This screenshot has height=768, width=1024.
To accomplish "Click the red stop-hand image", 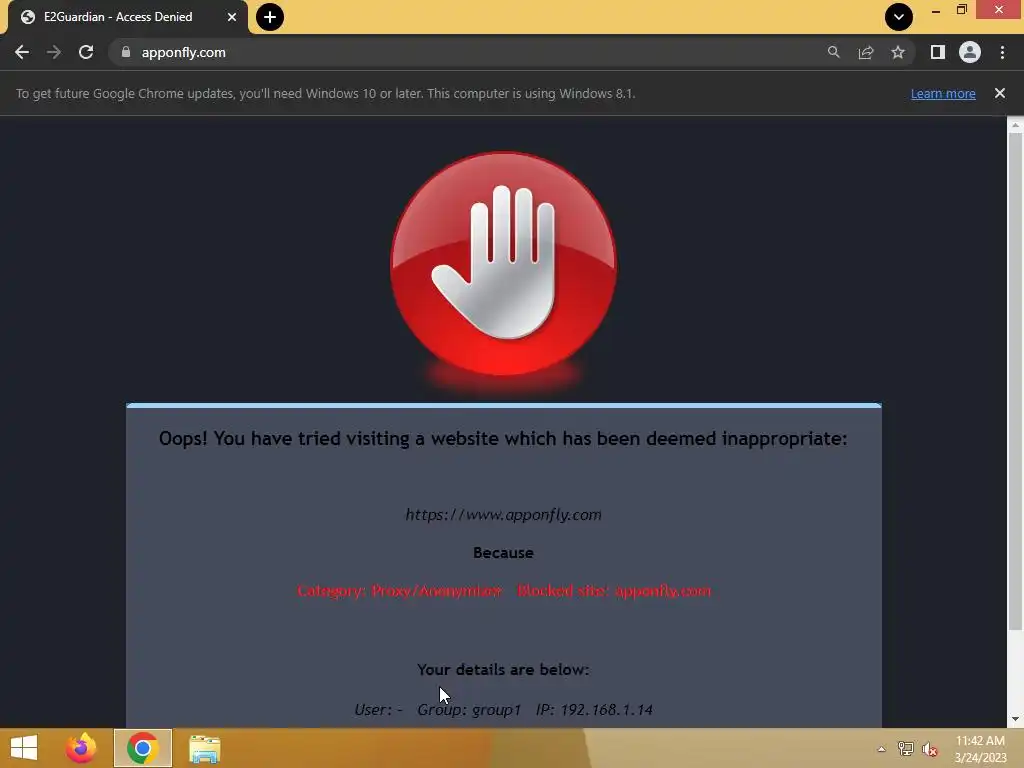I will coord(504,264).
